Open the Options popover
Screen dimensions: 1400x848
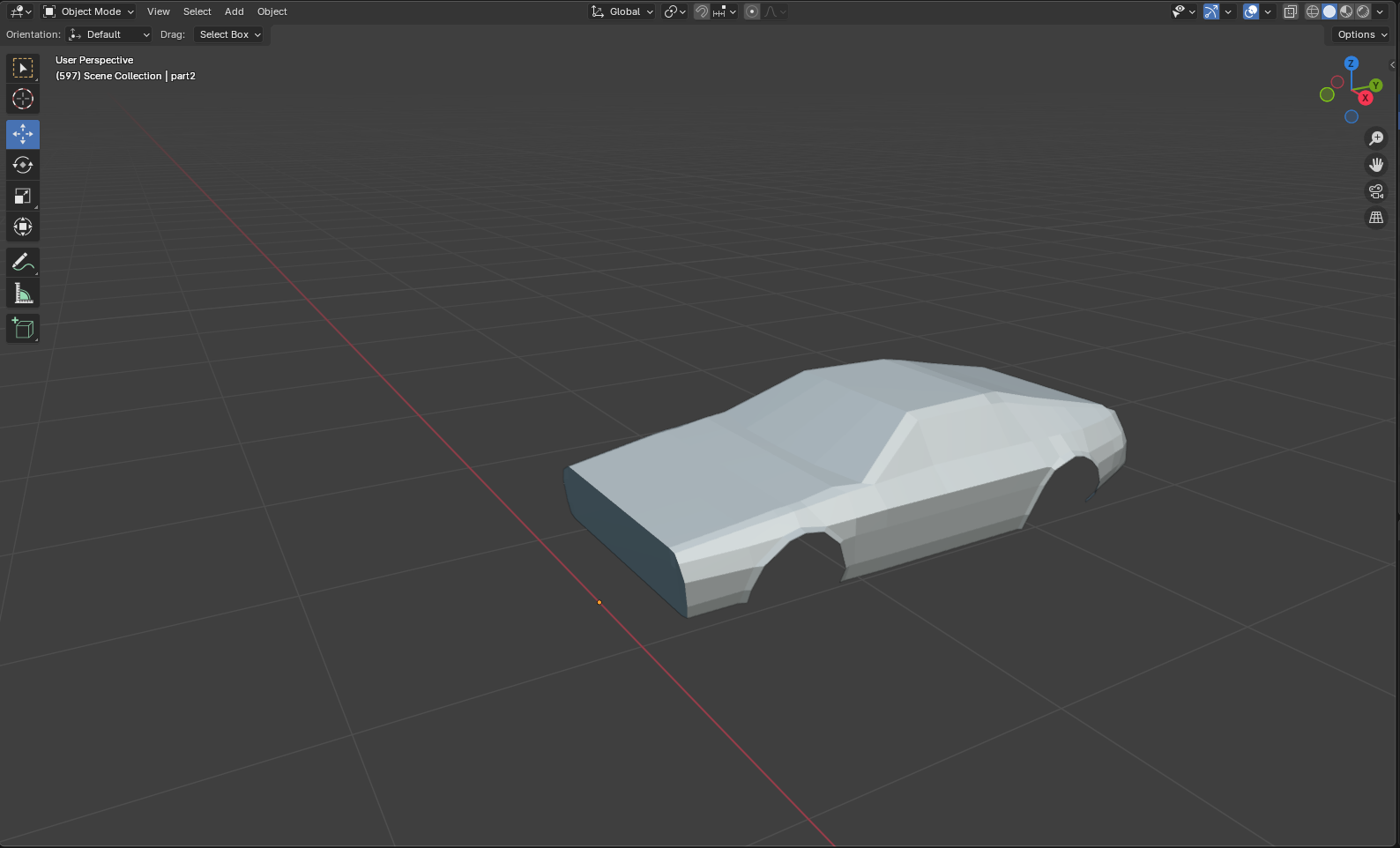click(x=1362, y=34)
